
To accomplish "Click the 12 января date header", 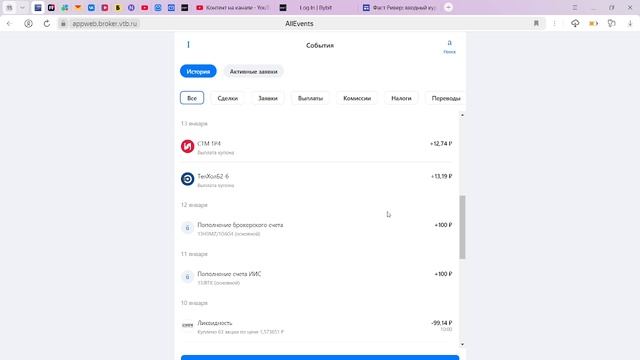I will point(194,205).
